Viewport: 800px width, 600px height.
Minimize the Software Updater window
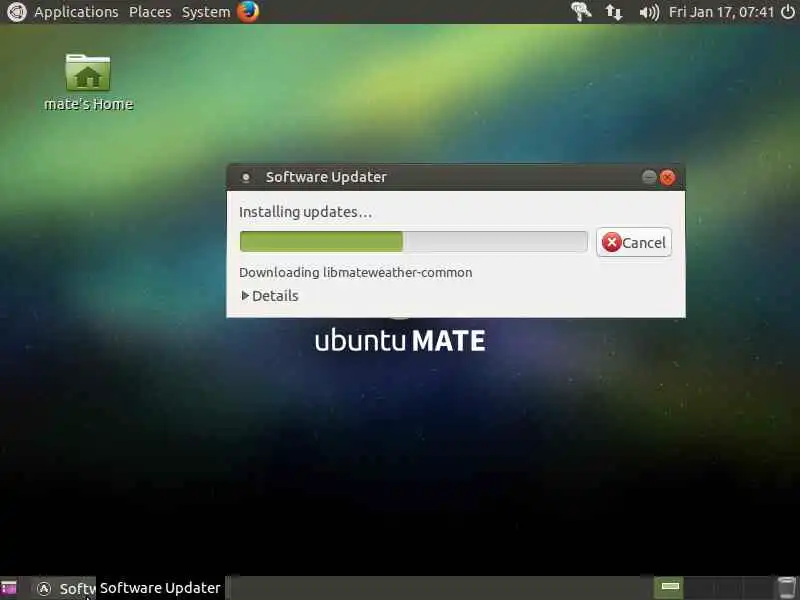pyautogui.click(x=649, y=177)
